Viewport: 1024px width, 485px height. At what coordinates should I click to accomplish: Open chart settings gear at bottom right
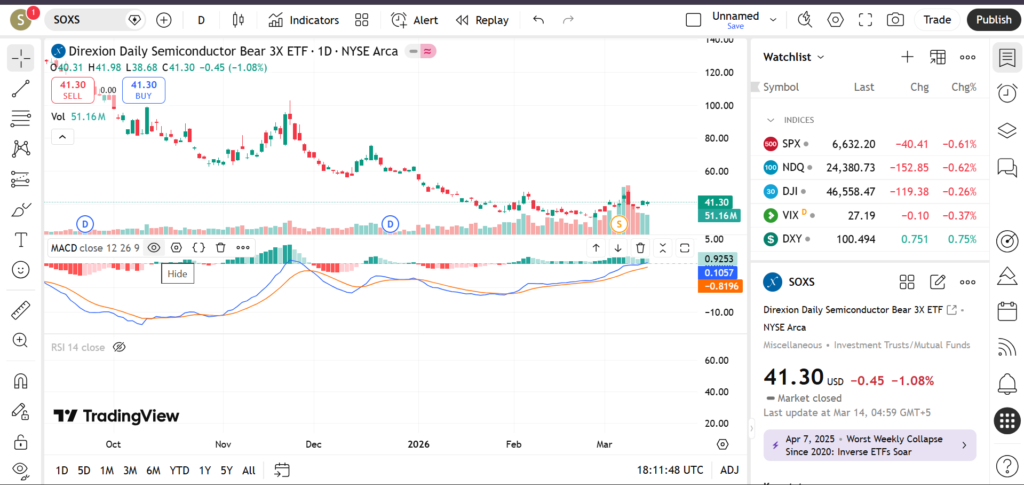coord(722,443)
